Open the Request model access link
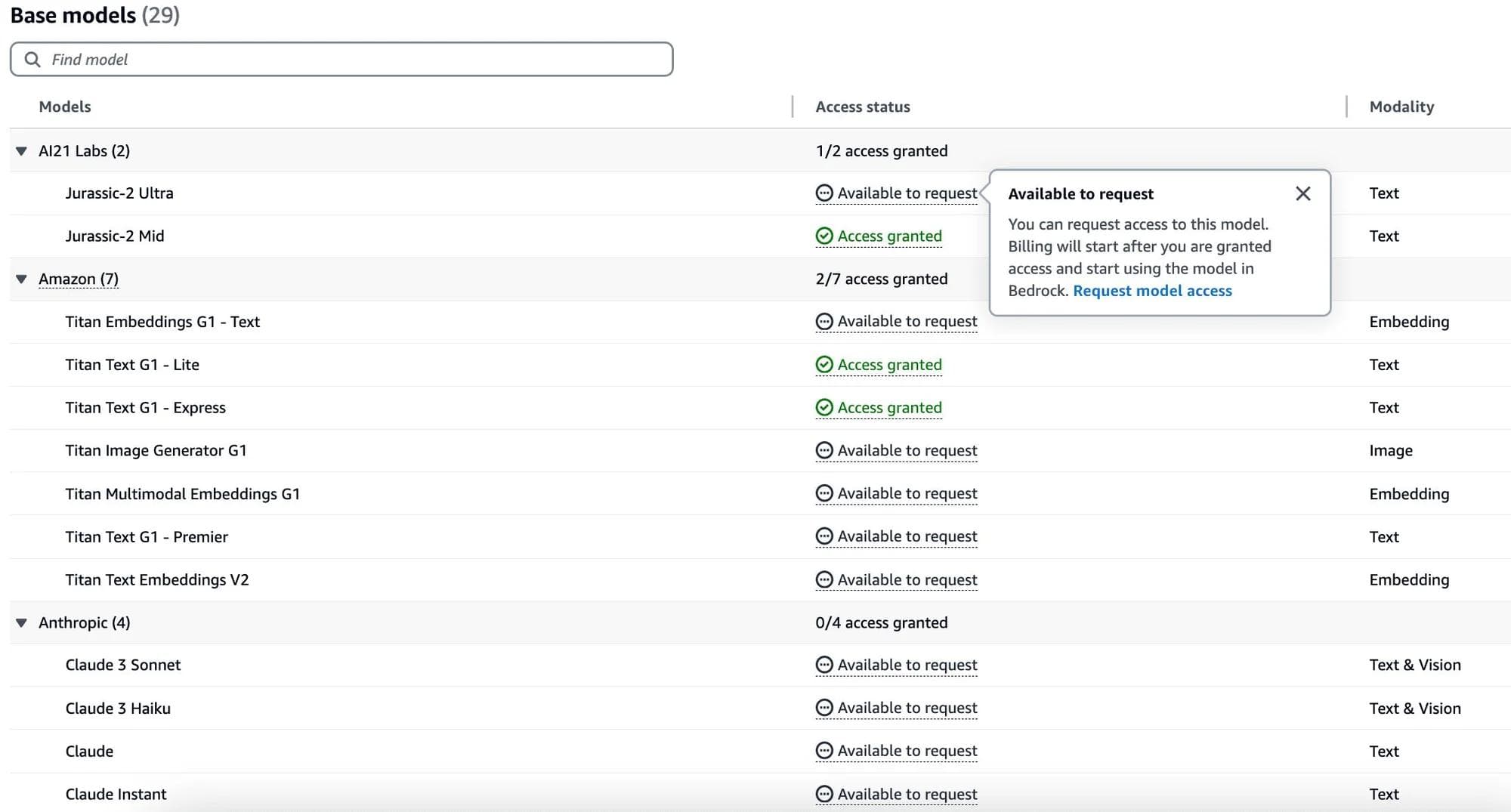 [1152, 291]
